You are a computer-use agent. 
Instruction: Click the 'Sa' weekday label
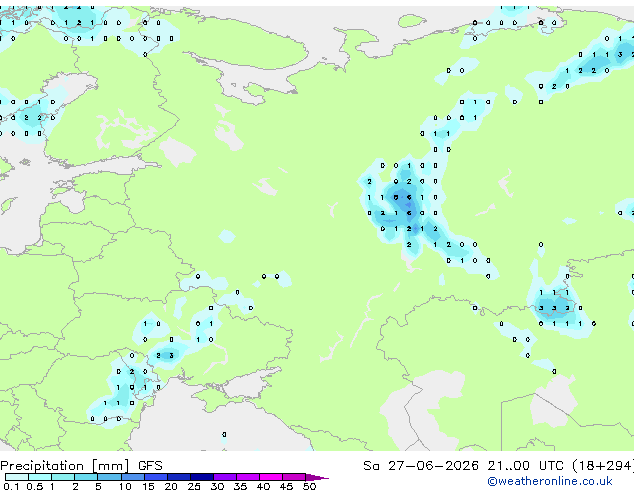click(371, 466)
